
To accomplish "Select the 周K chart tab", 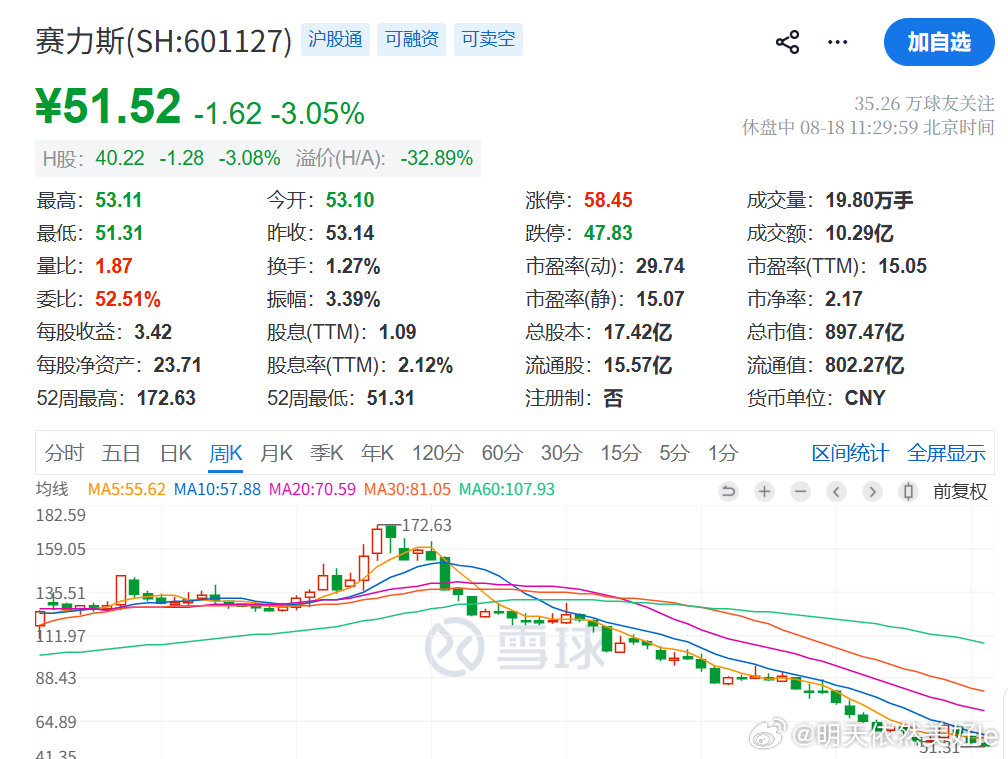I will point(226,453).
